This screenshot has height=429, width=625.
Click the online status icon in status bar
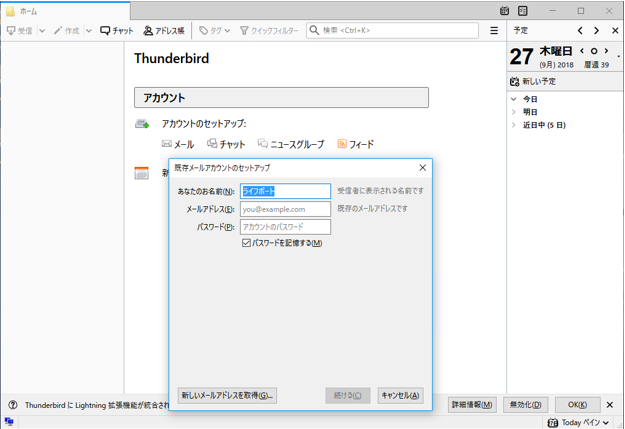click(9, 422)
